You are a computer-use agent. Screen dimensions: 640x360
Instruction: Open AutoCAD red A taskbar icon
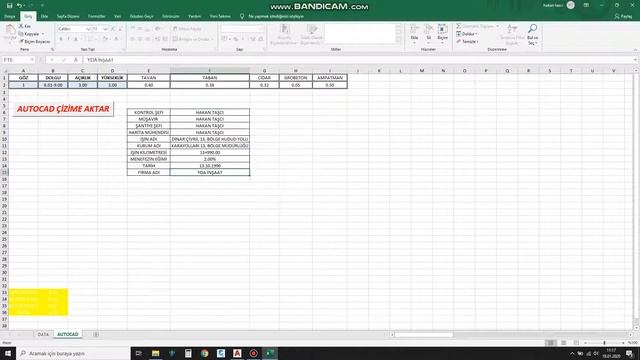(x=237, y=353)
